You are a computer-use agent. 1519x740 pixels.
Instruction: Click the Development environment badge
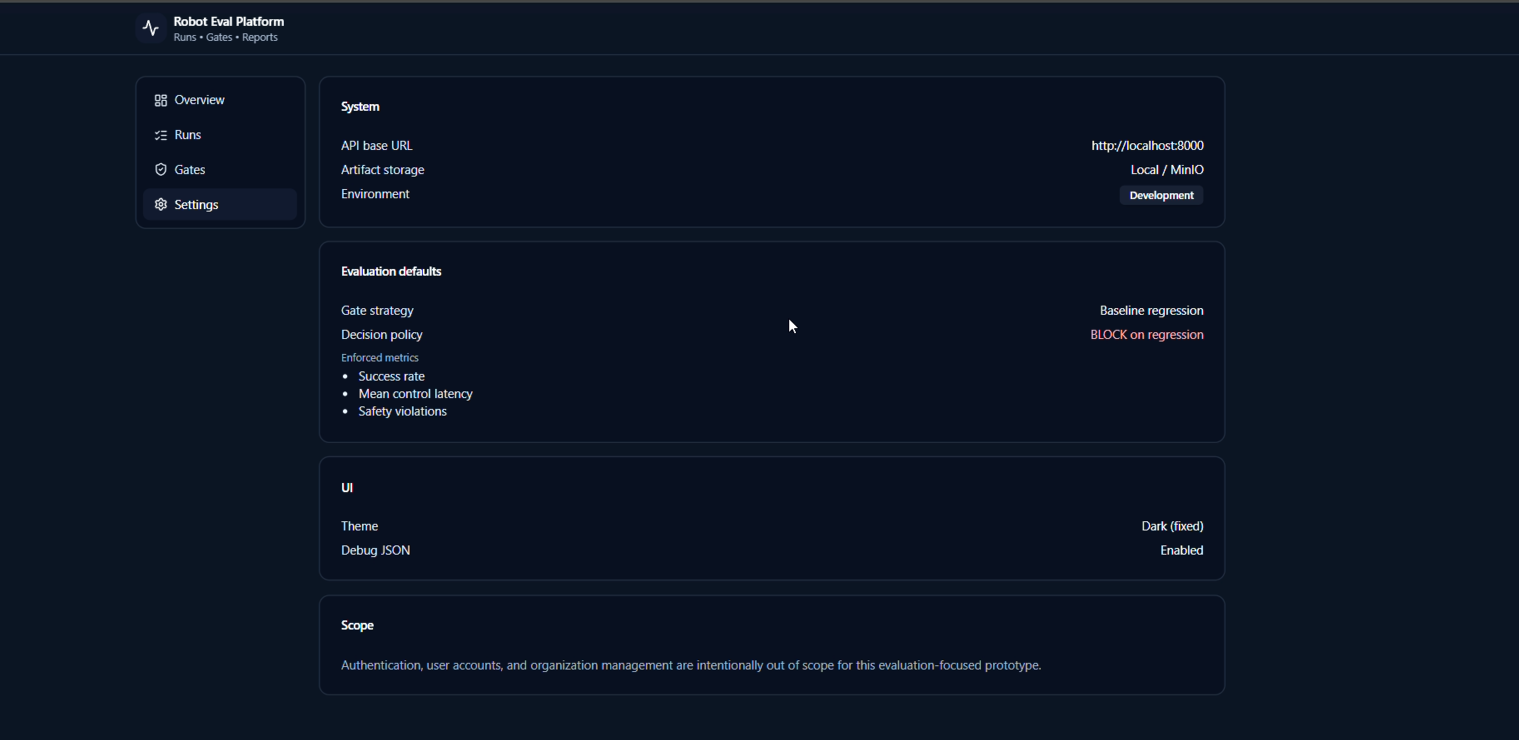[1161, 195]
